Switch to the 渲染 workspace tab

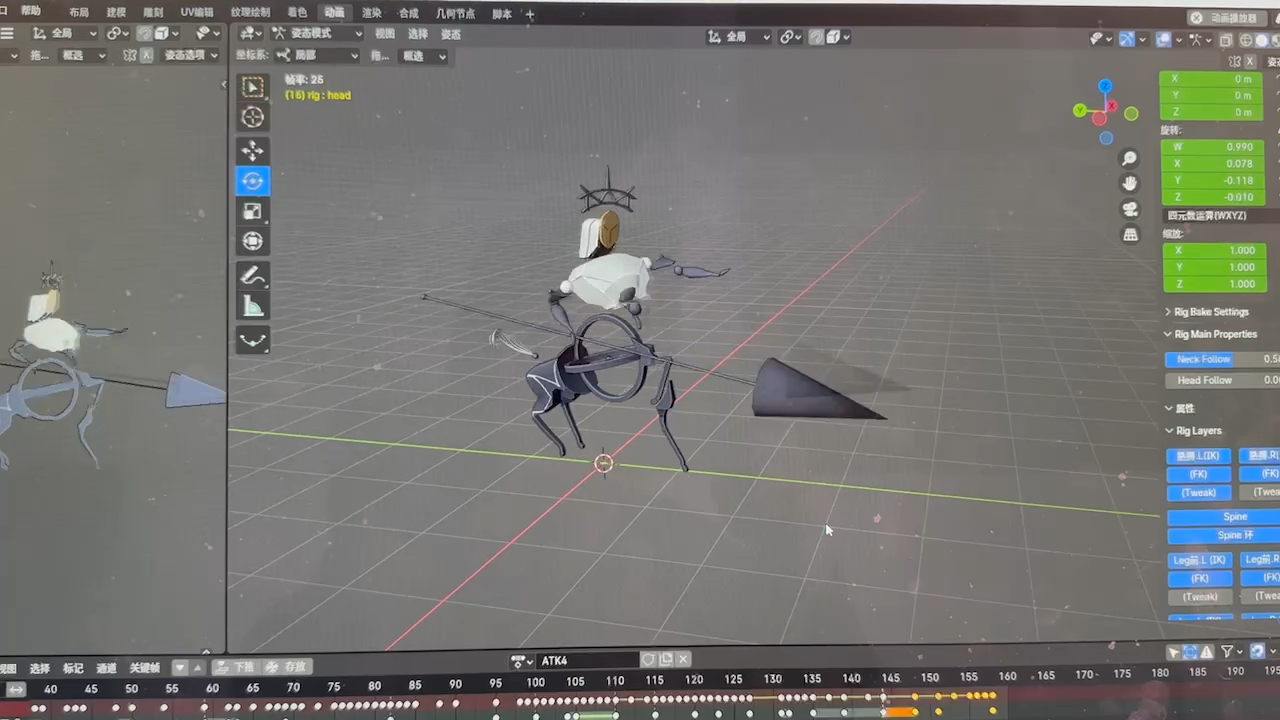click(x=372, y=13)
